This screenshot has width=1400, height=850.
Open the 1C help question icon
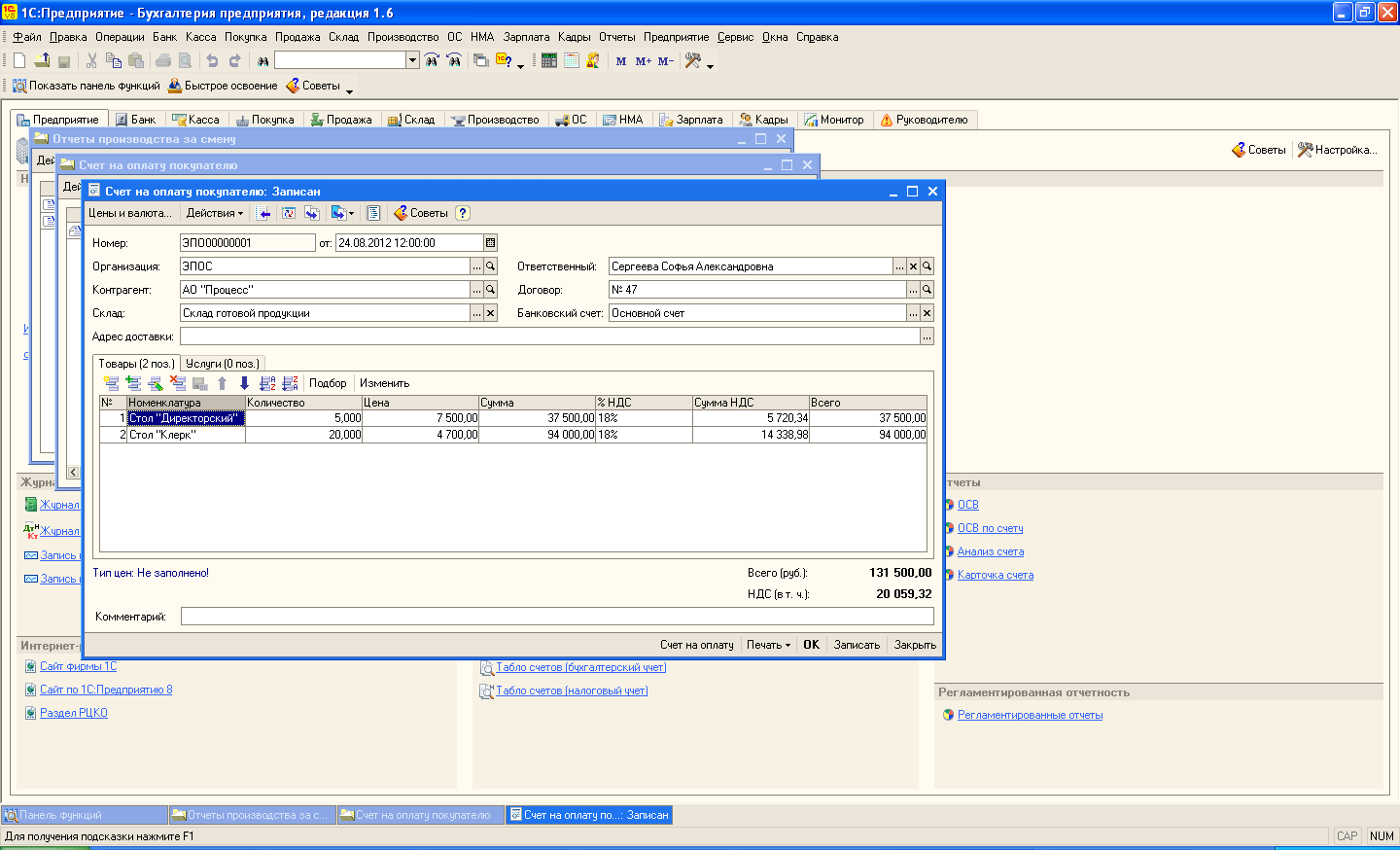coord(504,60)
